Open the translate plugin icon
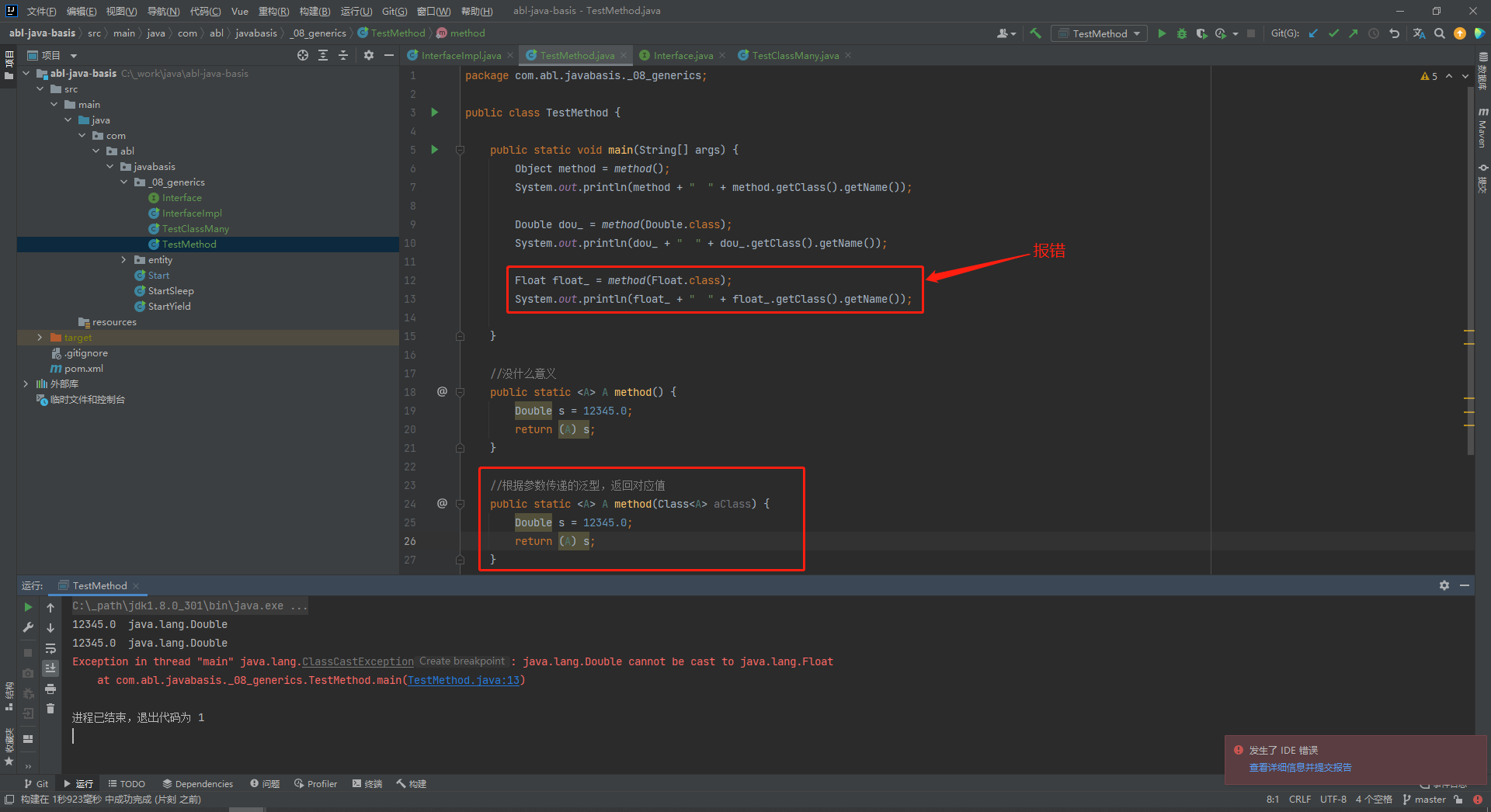This screenshot has height=812, width=1491. (1420, 33)
